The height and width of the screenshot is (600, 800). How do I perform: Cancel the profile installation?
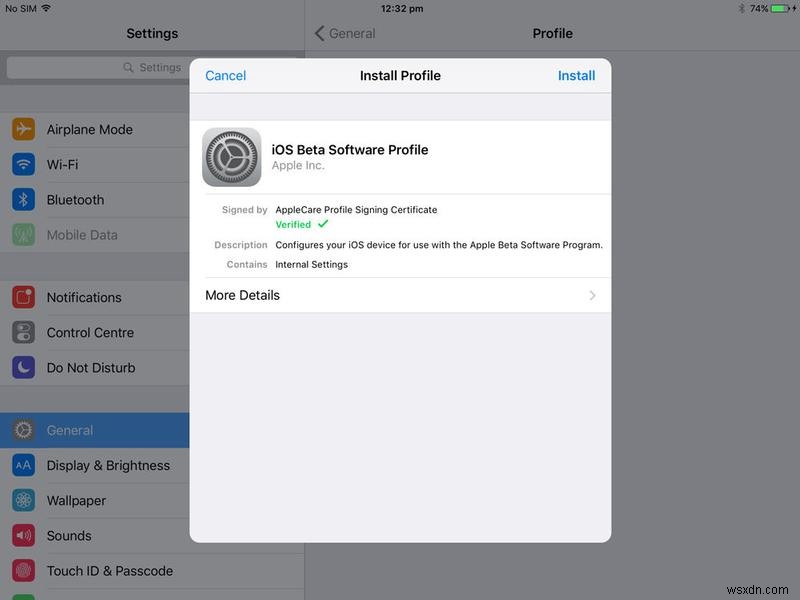(226, 75)
